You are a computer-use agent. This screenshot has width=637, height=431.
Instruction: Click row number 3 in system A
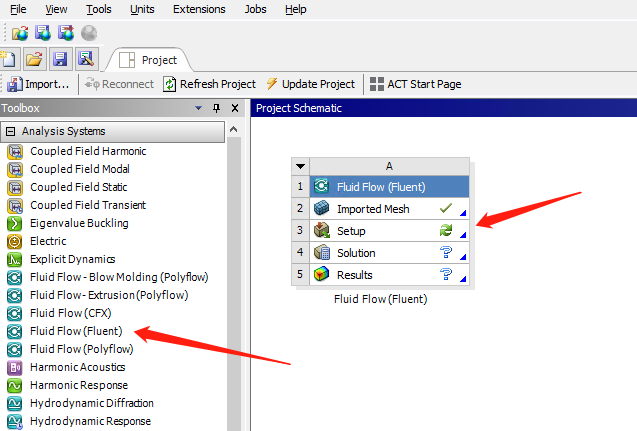[x=300, y=230]
